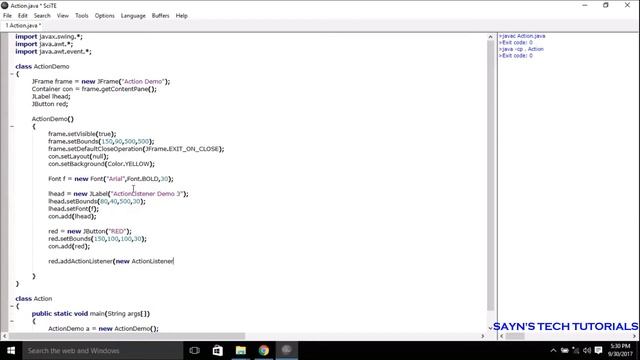Open the Store app from the taskbar
This screenshot has height=360, width=640.
pyautogui.click(x=218, y=351)
